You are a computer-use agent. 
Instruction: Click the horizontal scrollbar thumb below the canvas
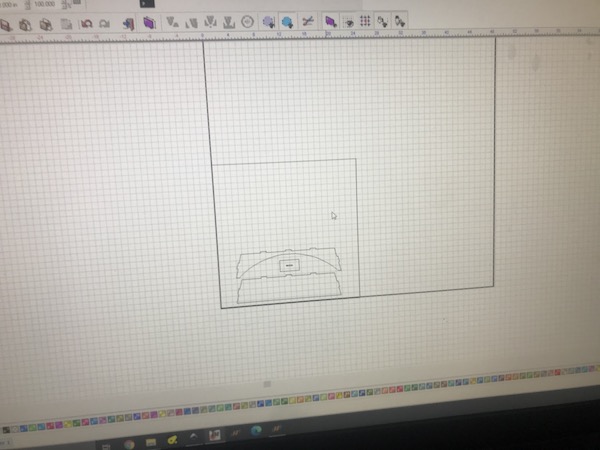click(x=267, y=384)
